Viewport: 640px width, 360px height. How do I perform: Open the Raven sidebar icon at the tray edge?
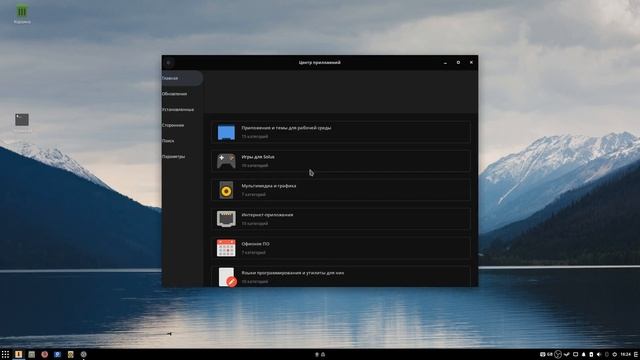[x=636, y=354]
